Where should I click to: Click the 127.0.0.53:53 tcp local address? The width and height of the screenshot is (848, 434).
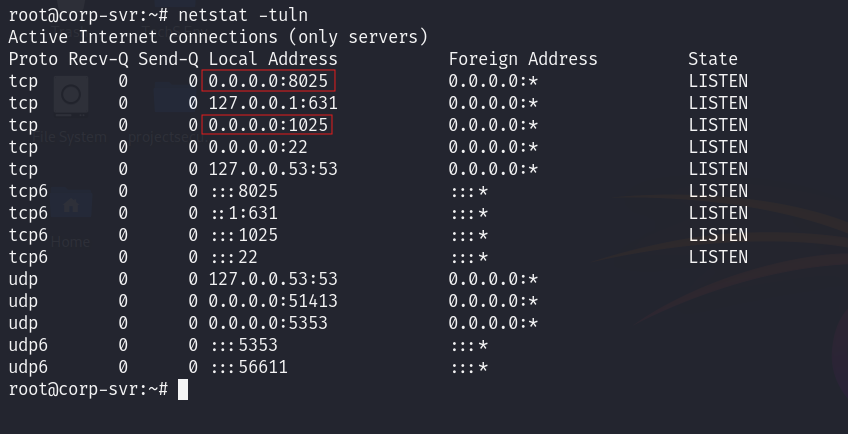pos(273,169)
